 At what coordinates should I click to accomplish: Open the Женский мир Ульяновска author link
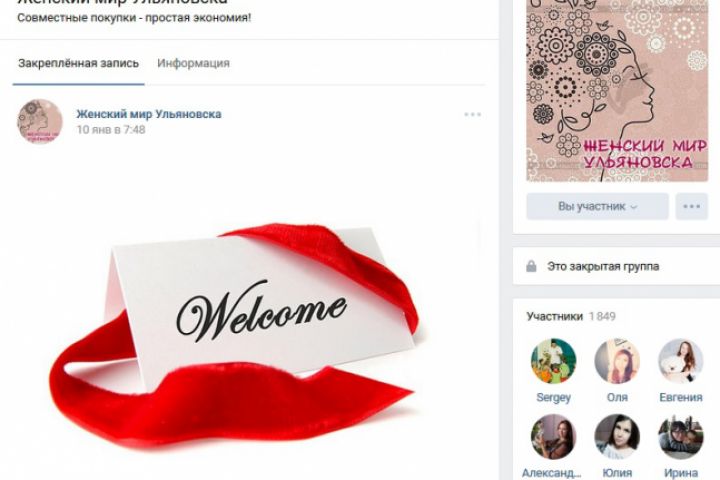149,114
